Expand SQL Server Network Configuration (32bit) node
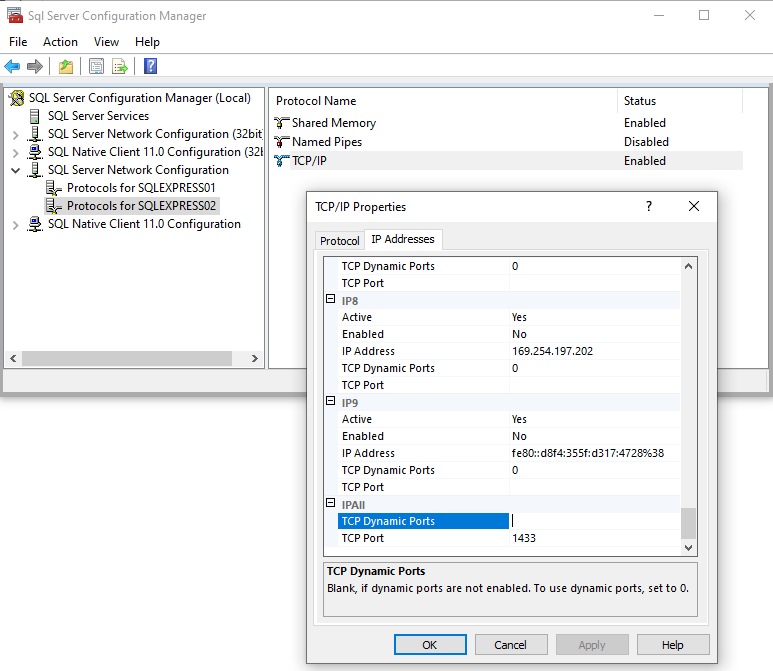 click(15, 134)
